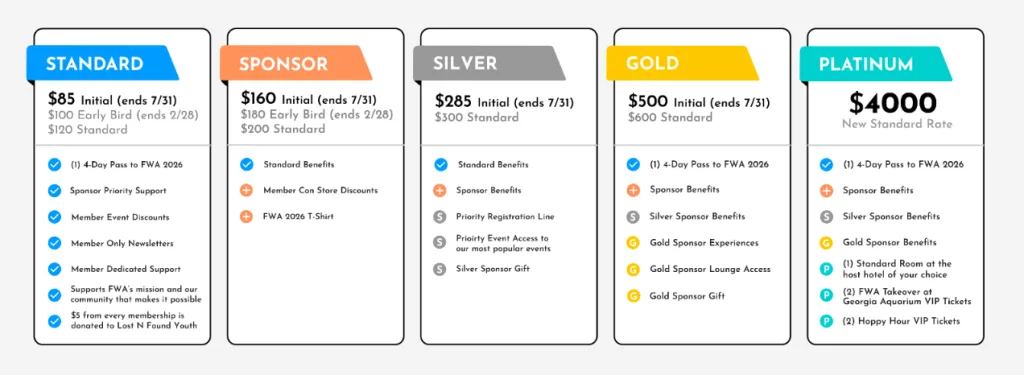Click P icon beside Hoppy Hour VIP Tickets
Viewport: 1024px width, 375px height.
[826, 321]
